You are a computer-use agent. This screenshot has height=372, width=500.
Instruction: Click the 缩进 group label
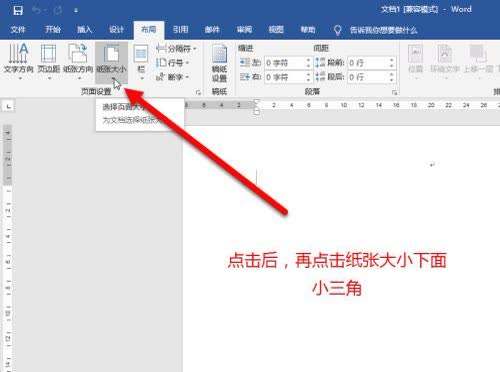(246, 49)
